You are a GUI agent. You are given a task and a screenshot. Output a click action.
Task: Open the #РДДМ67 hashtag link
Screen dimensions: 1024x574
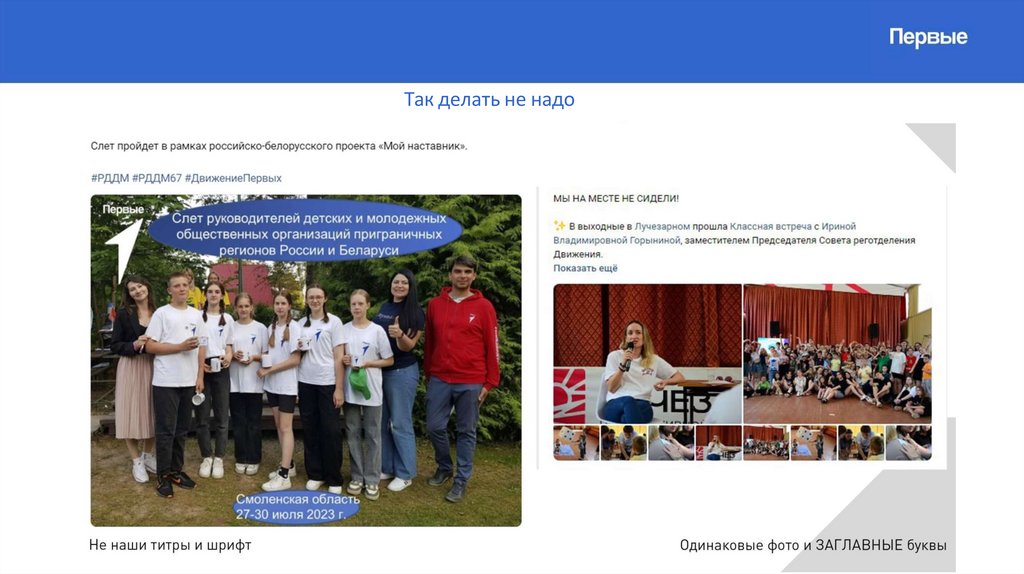pos(157,178)
